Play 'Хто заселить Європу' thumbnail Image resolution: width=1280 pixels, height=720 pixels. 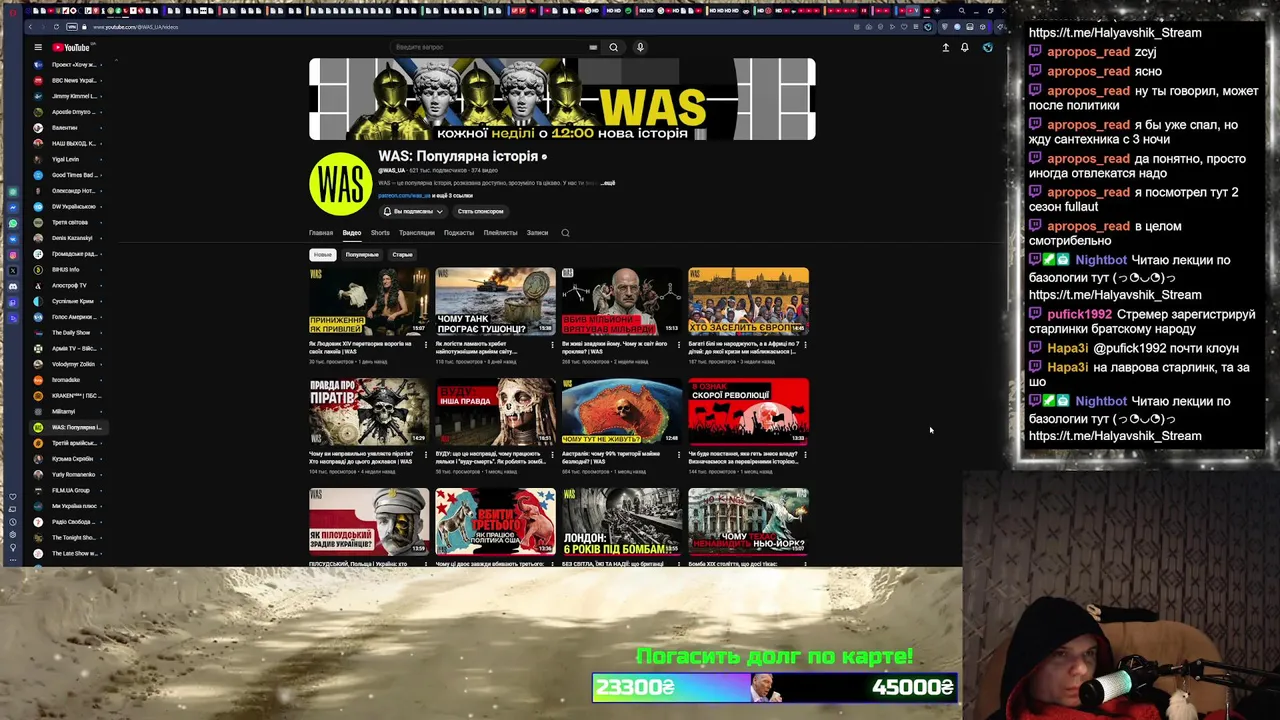point(748,301)
